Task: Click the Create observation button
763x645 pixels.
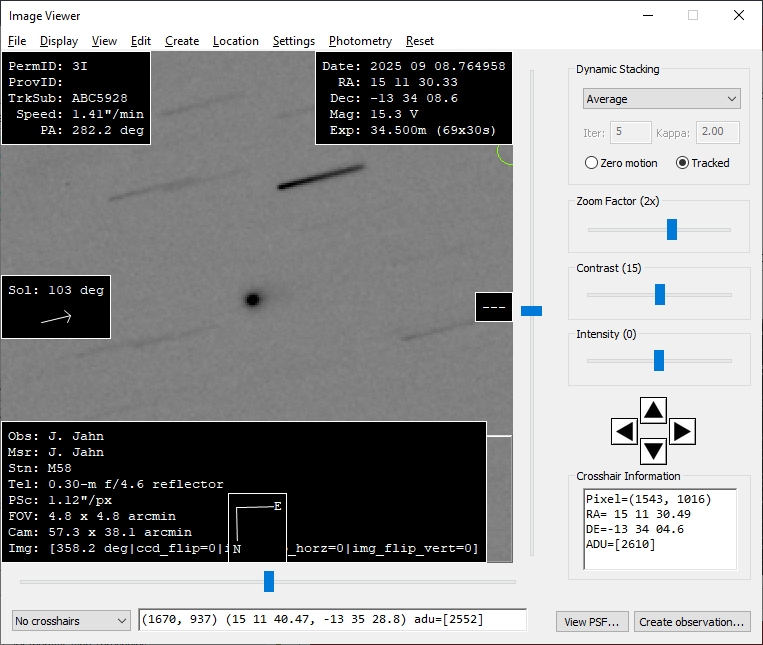Action: coord(692,621)
